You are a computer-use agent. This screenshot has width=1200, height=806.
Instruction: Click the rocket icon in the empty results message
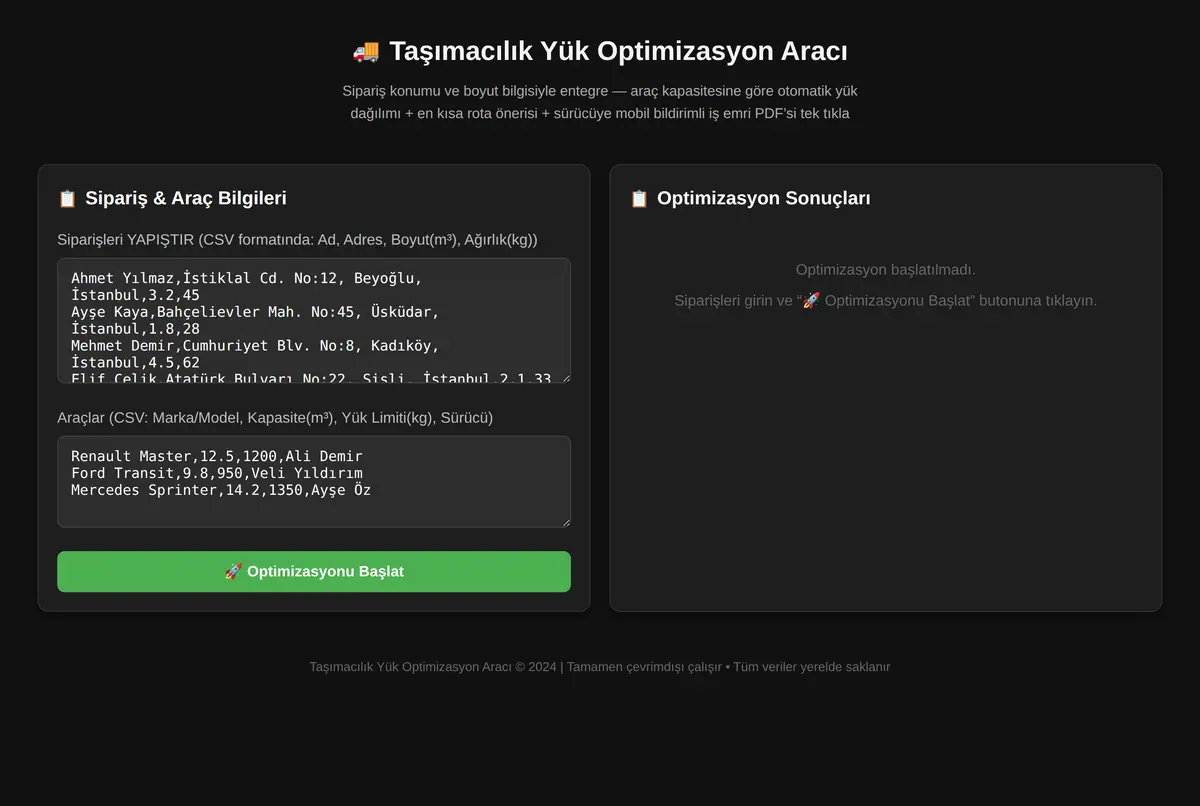812,300
